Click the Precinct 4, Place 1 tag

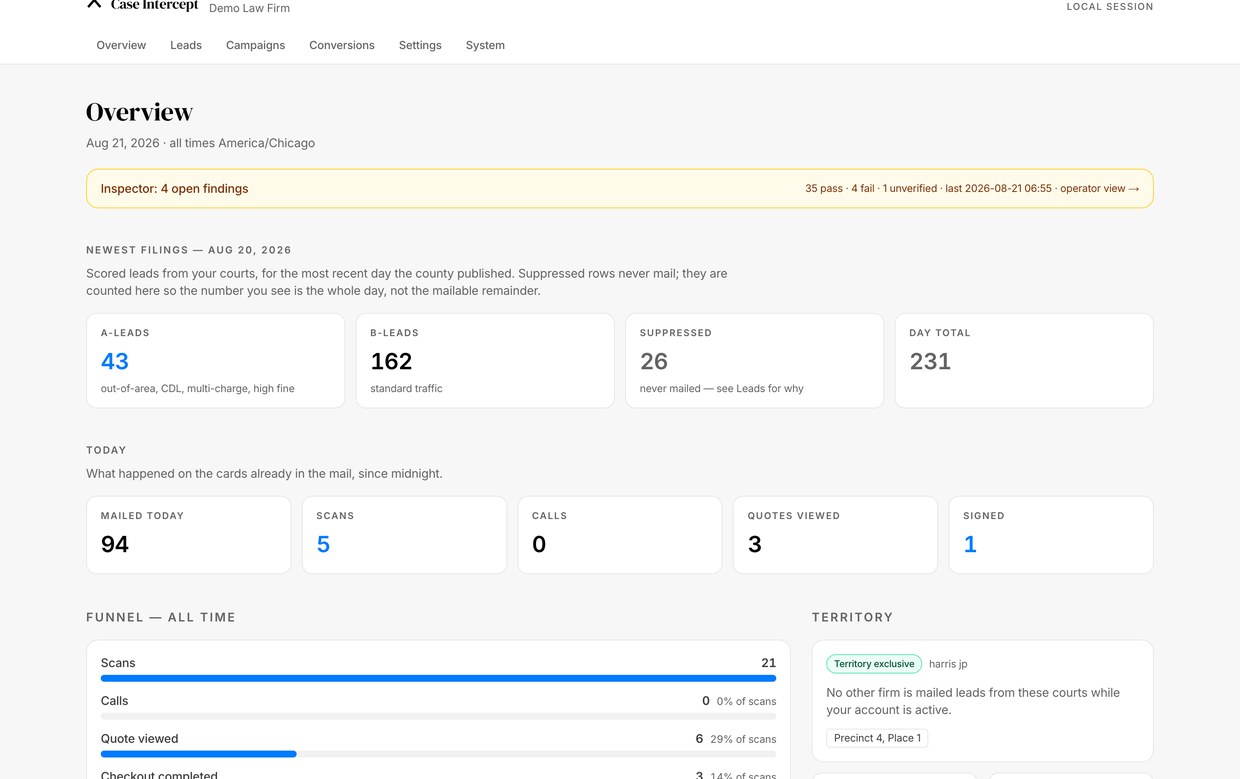pos(877,738)
